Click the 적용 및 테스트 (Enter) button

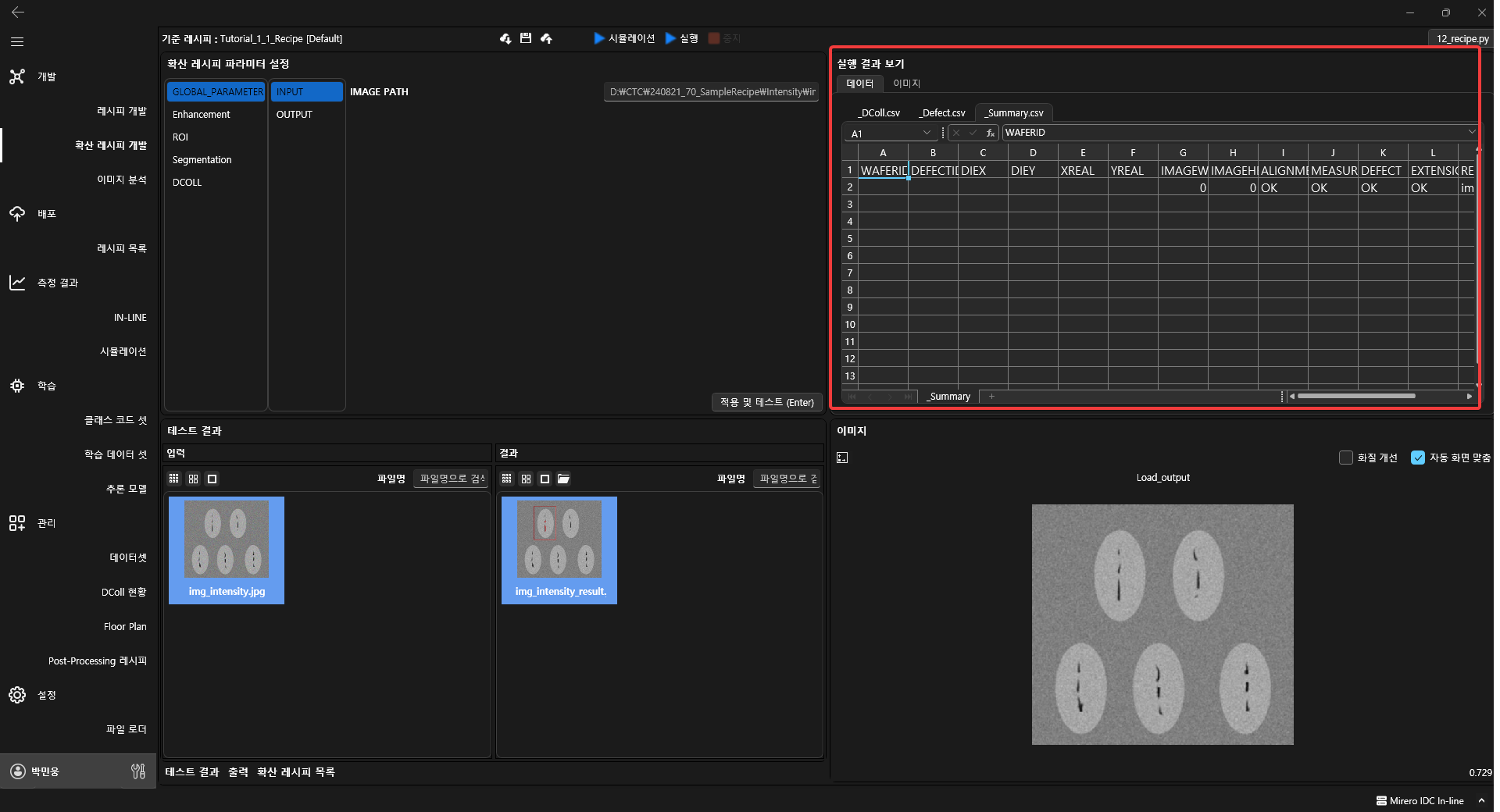pyautogui.click(x=766, y=402)
